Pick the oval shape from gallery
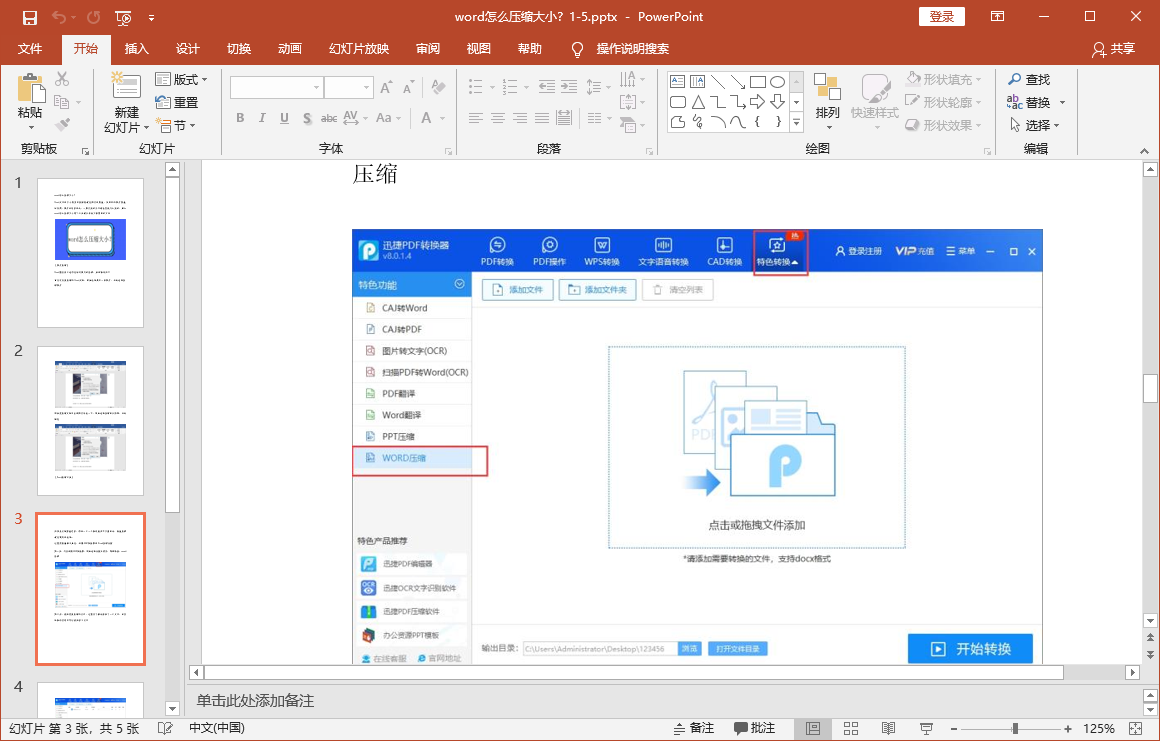The height and width of the screenshot is (741, 1160). tap(777, 81)
